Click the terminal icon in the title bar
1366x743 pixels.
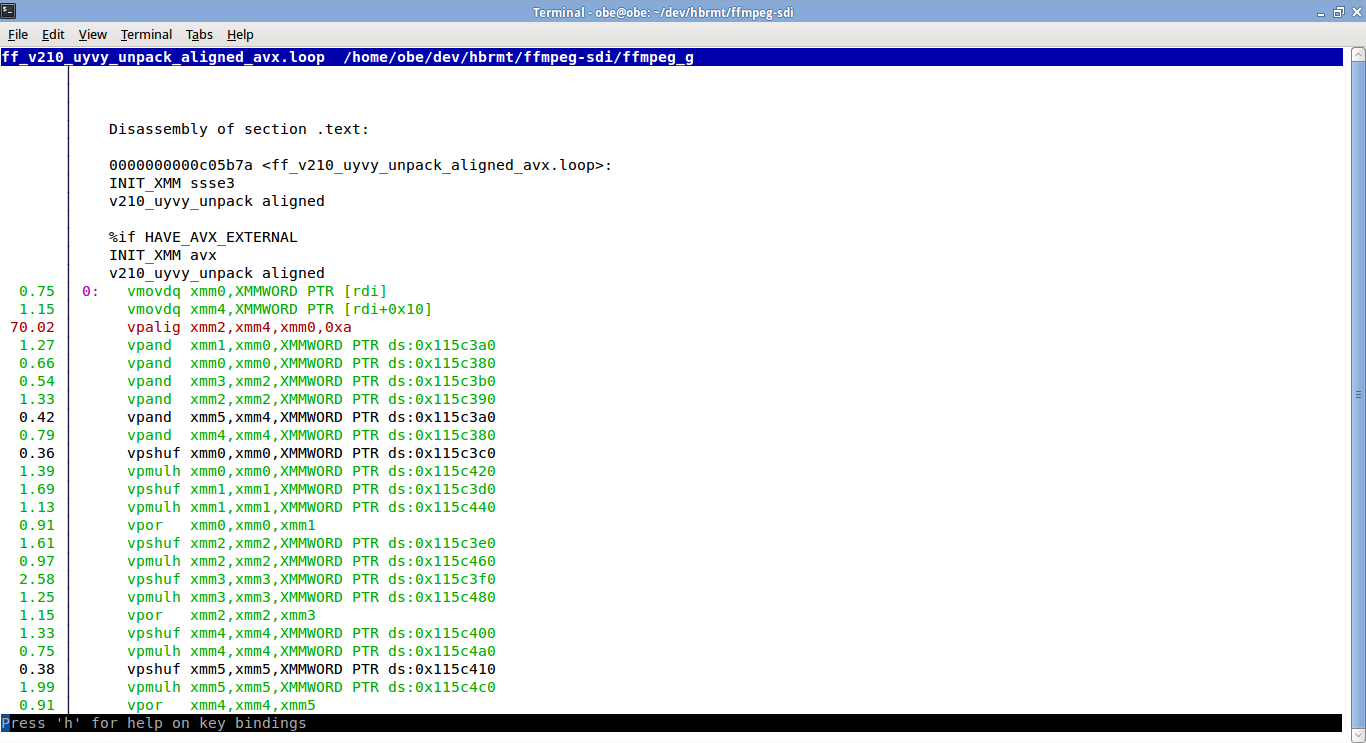click(8, 12)
